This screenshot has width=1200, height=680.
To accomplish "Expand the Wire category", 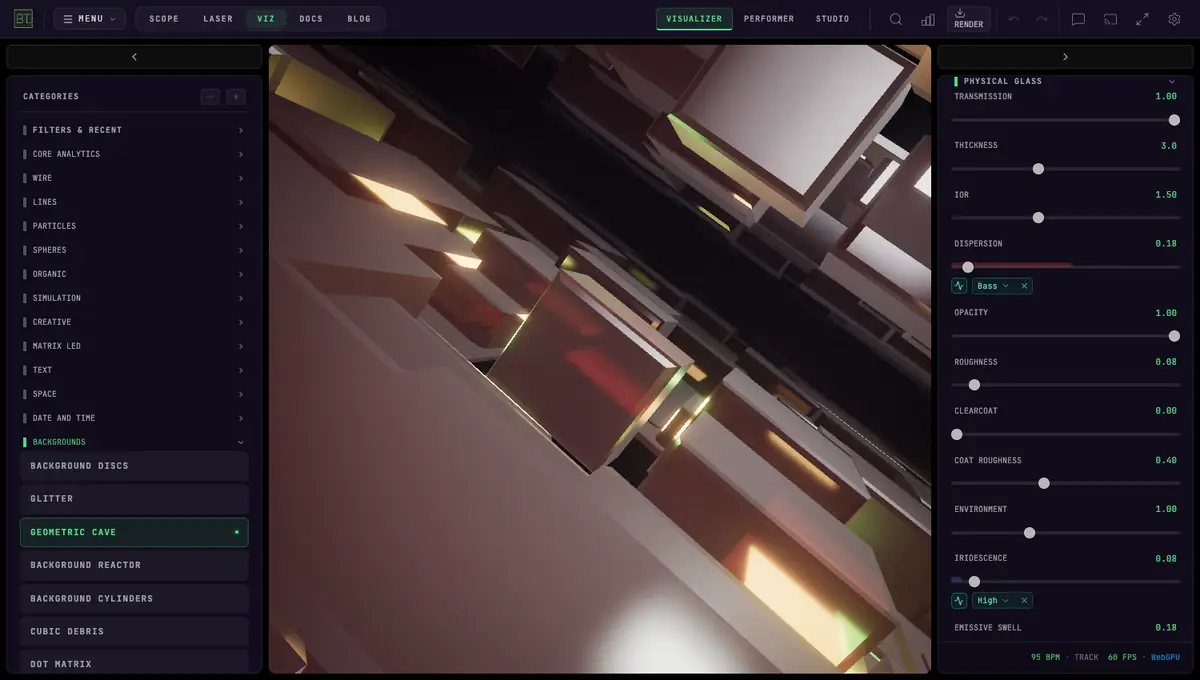I will tap(134, 178).
